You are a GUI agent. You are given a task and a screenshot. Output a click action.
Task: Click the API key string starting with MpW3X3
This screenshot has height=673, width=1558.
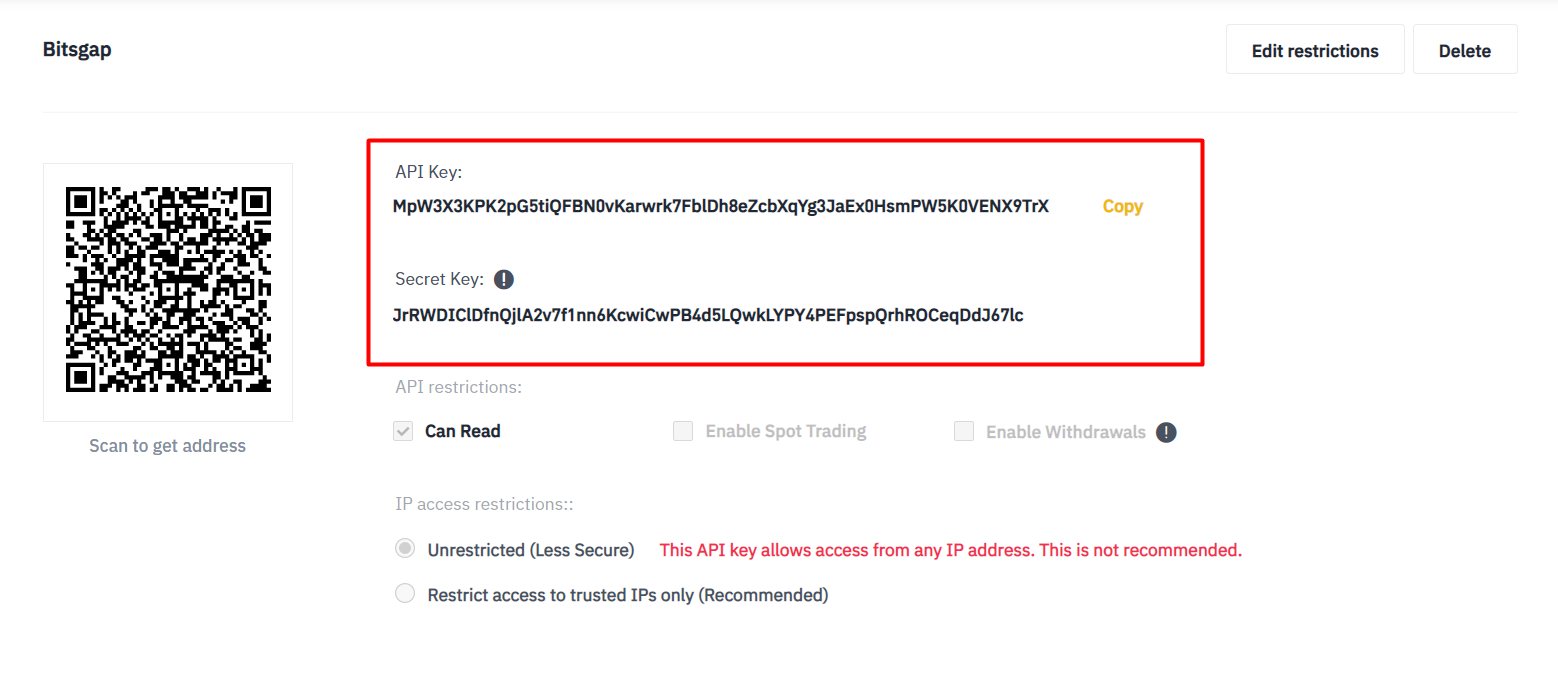tap(720, 207)
